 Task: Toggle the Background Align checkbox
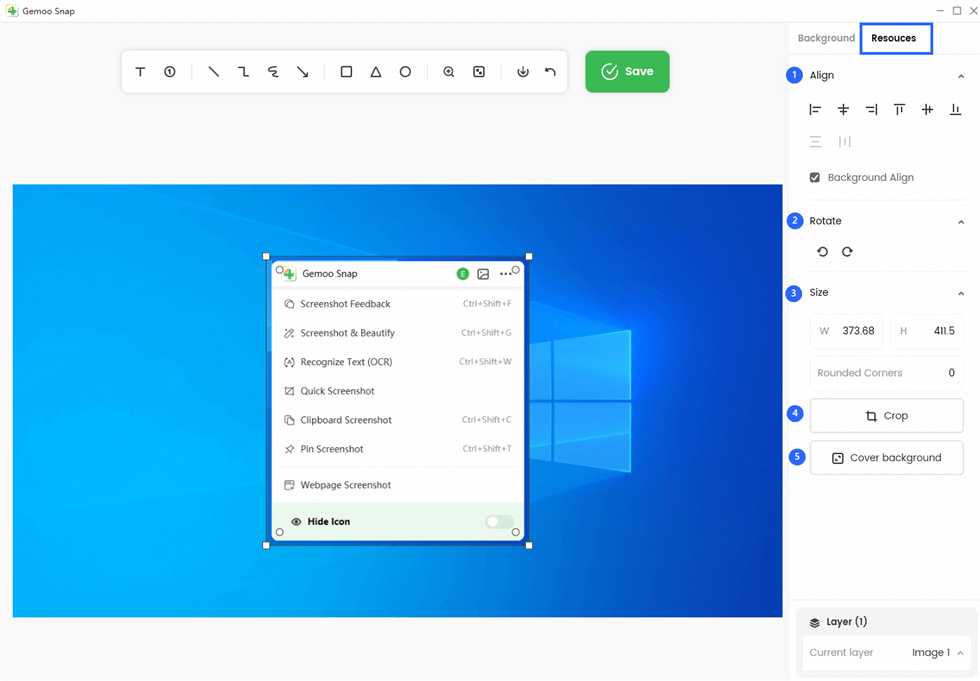coord(814,177)
